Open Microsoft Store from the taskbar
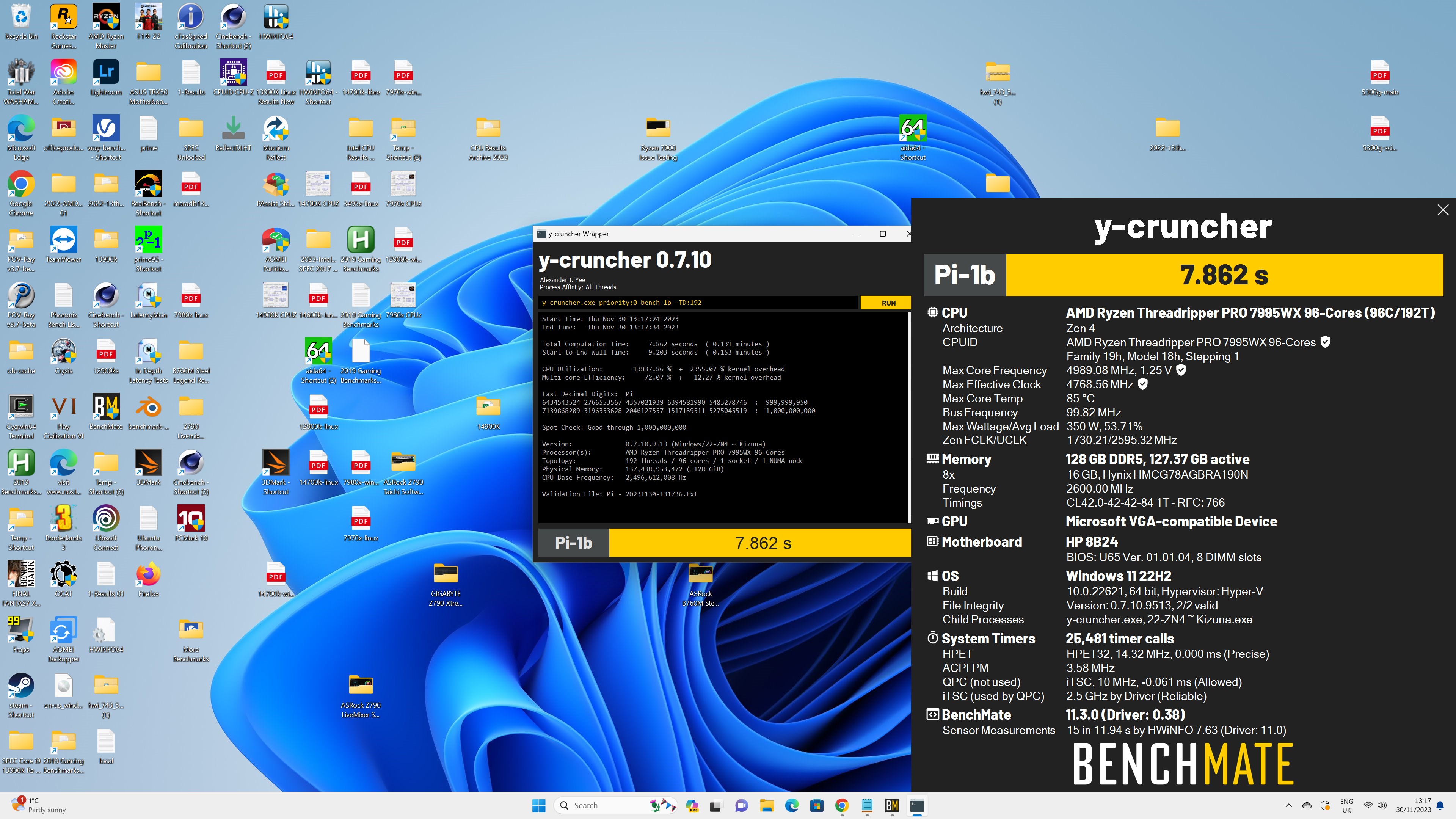Viewport: 1456px width, 819px height. click(816, 805)
